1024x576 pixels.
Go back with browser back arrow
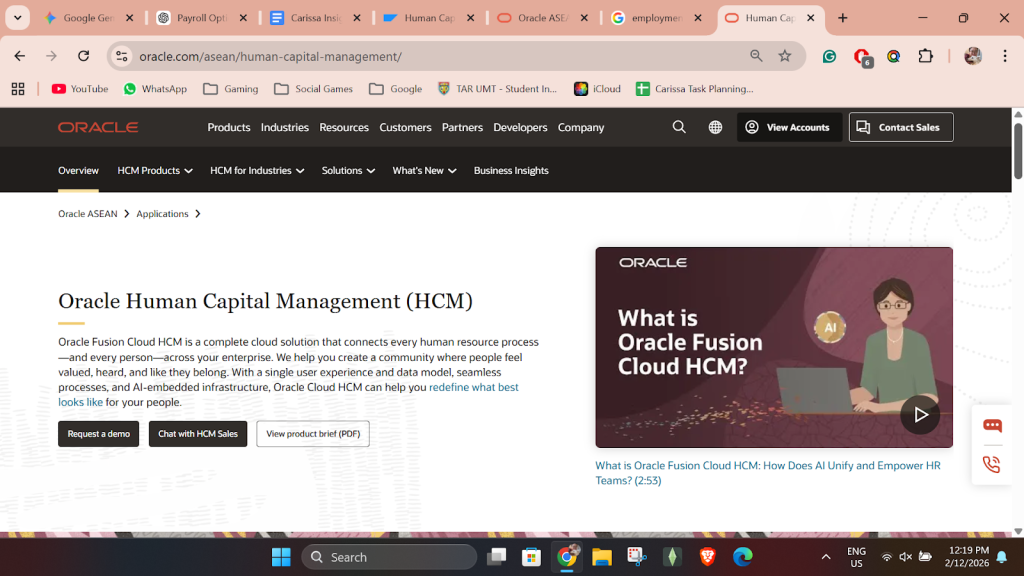pos(20,56)
